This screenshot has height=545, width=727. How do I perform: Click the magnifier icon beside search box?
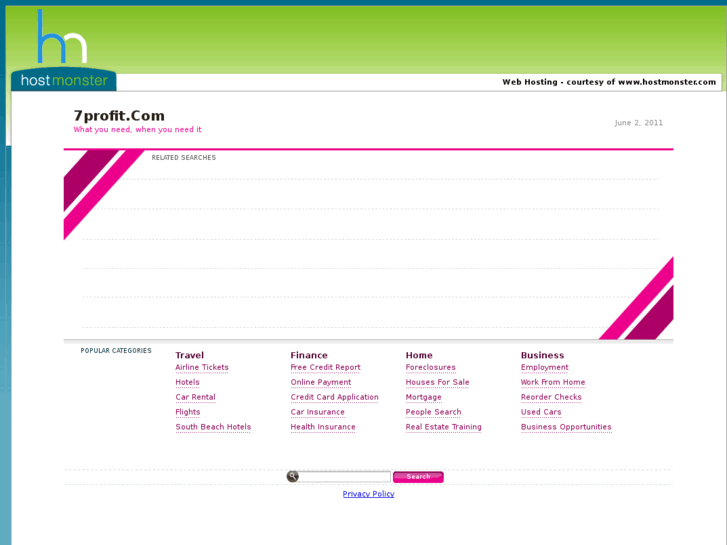click(293, 476)
